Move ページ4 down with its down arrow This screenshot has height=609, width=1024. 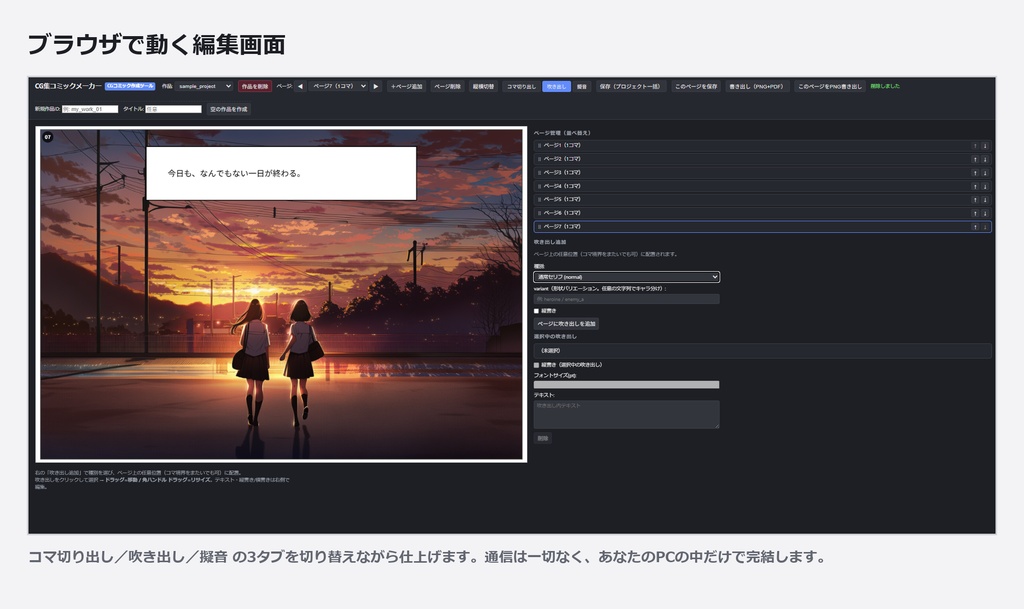(x=985, y=187)
